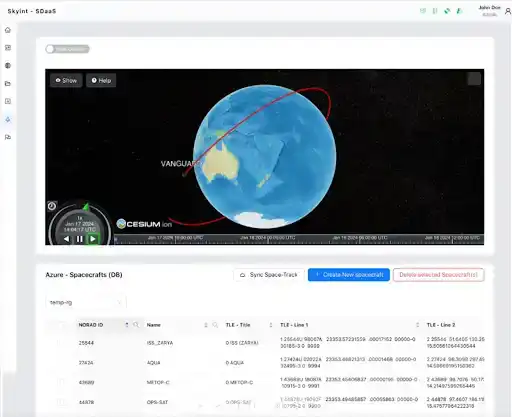Screen dimensions: 512x417
Task: Search by NORAD ID using magnifier icon
Action: 136,325
